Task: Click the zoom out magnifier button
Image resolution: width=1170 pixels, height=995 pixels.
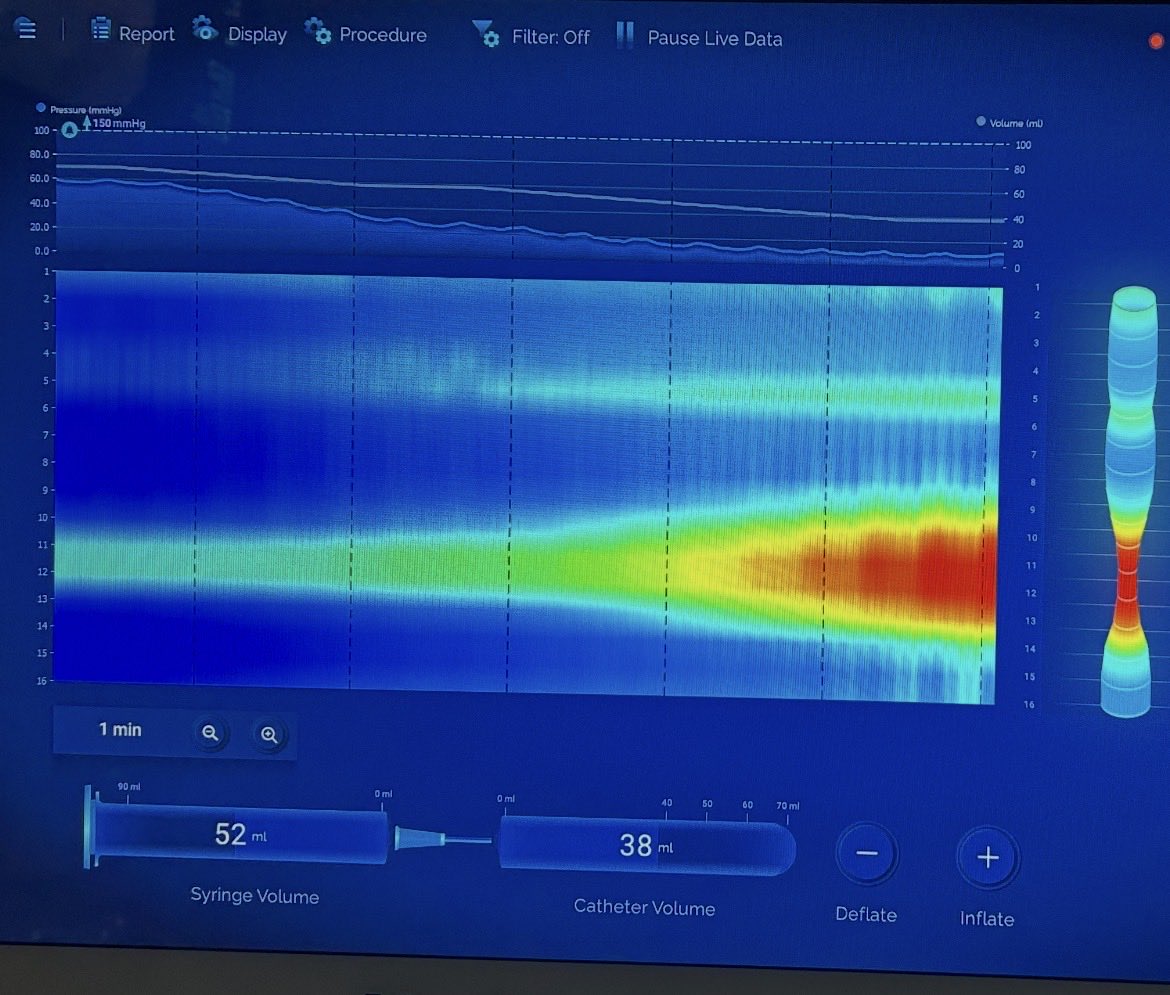Action: coord(210,733)
